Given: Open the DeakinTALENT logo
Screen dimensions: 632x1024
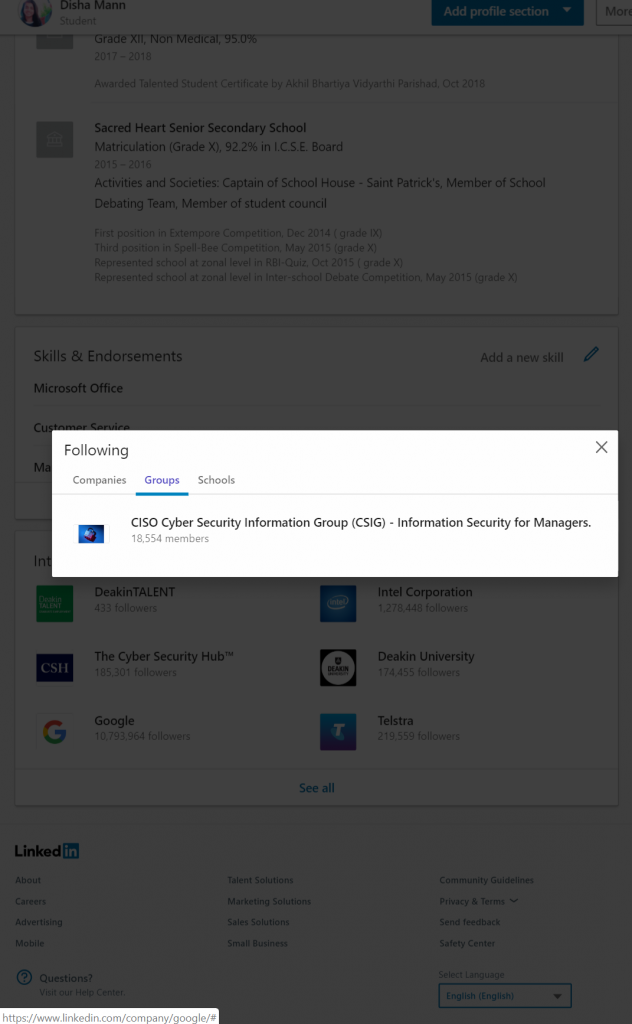Looking at the screenshot, I should click(x=55, y=603).
